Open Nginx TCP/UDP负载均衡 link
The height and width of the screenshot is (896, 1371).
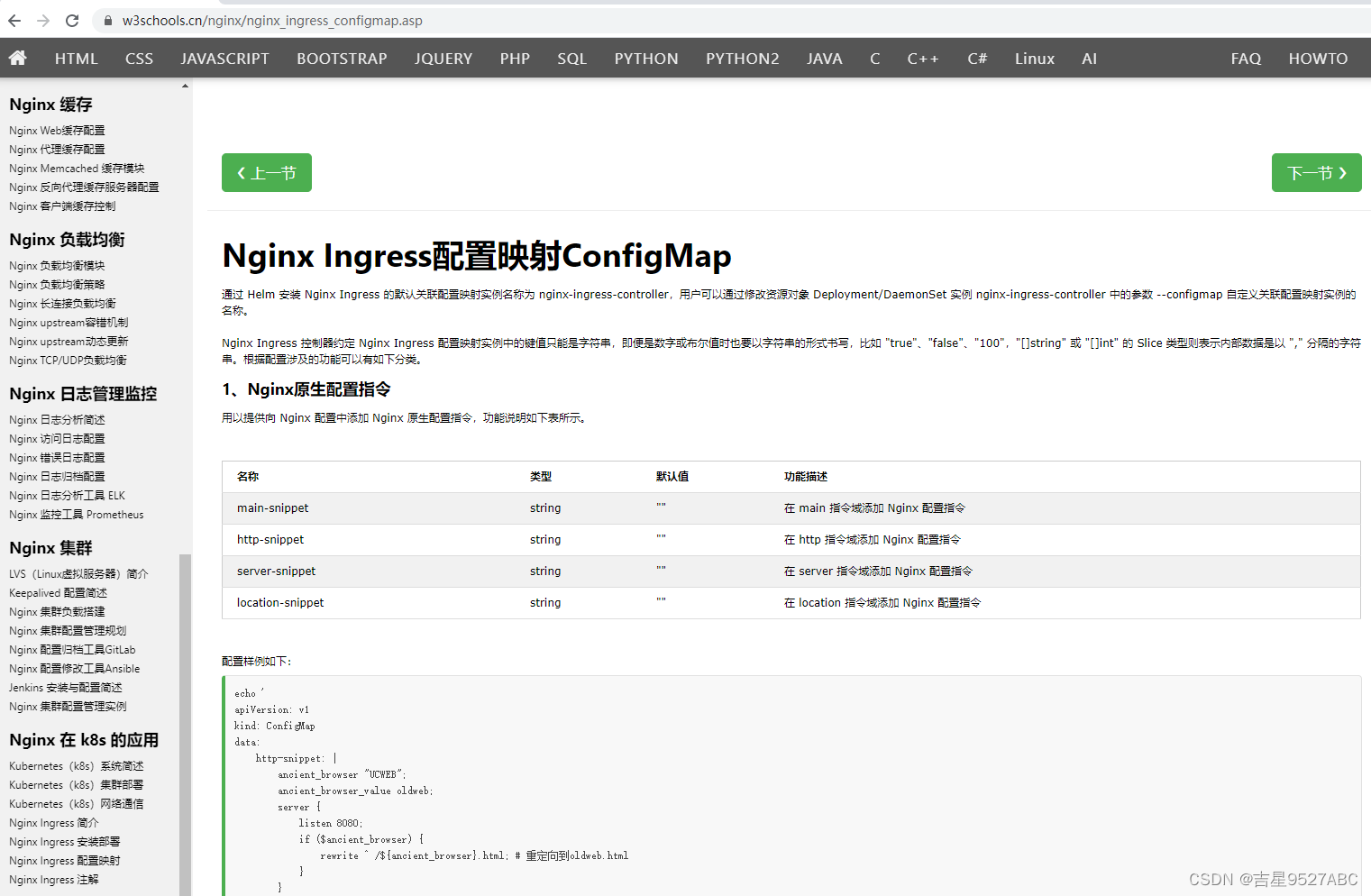click(x=68, y=361)
